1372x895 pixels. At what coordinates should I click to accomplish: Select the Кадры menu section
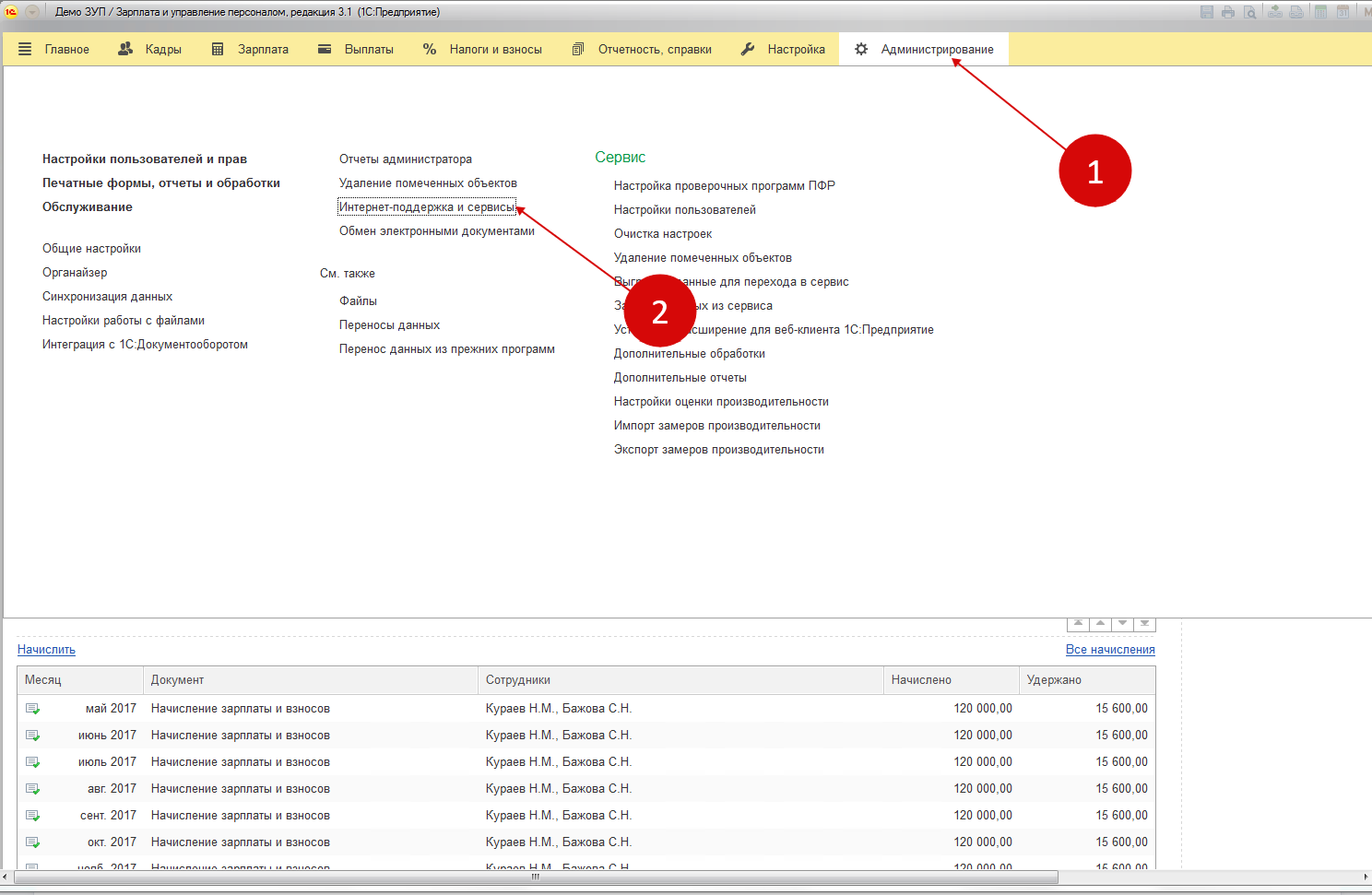[x=150, y=49]
